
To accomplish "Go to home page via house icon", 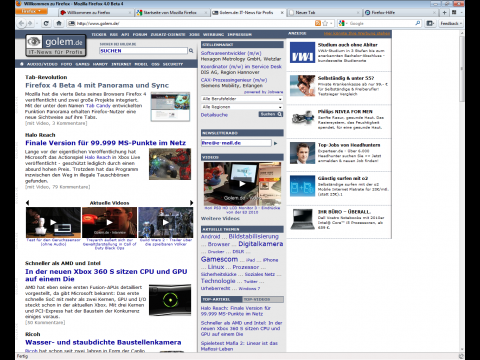I will pos(59,23).
